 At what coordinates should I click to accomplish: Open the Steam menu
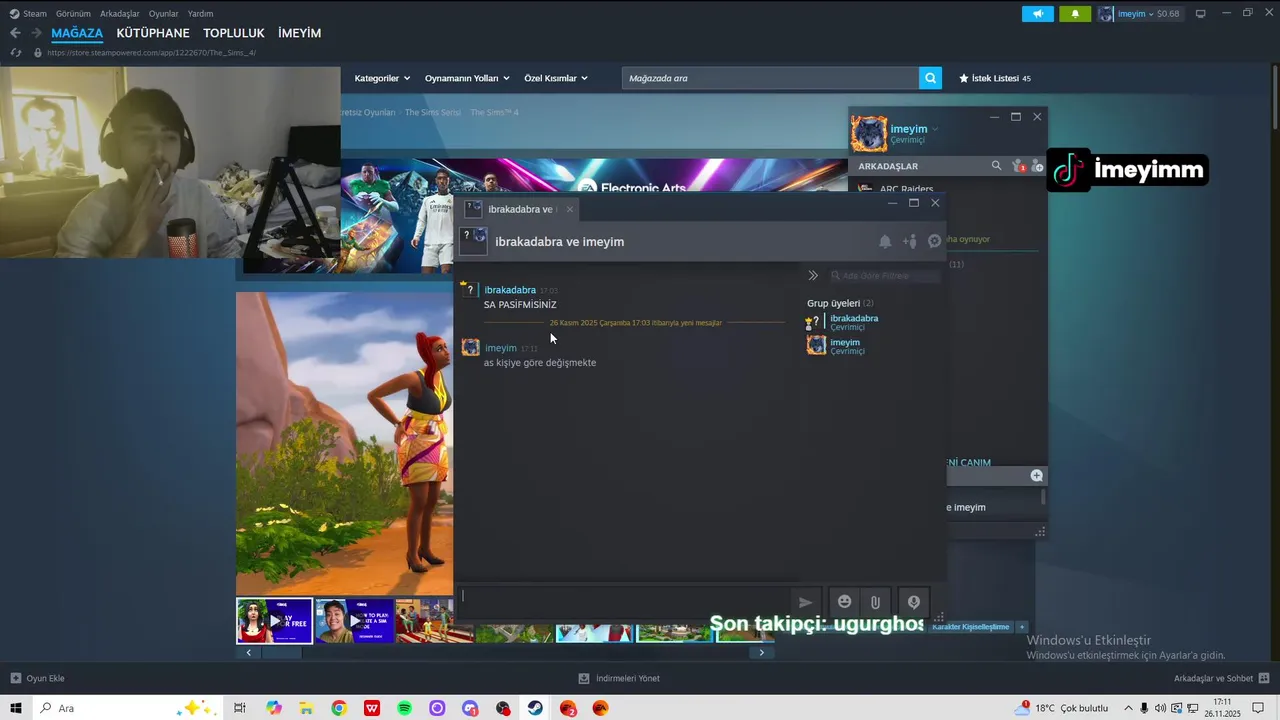pyautogui.click(x=28, y=14)
